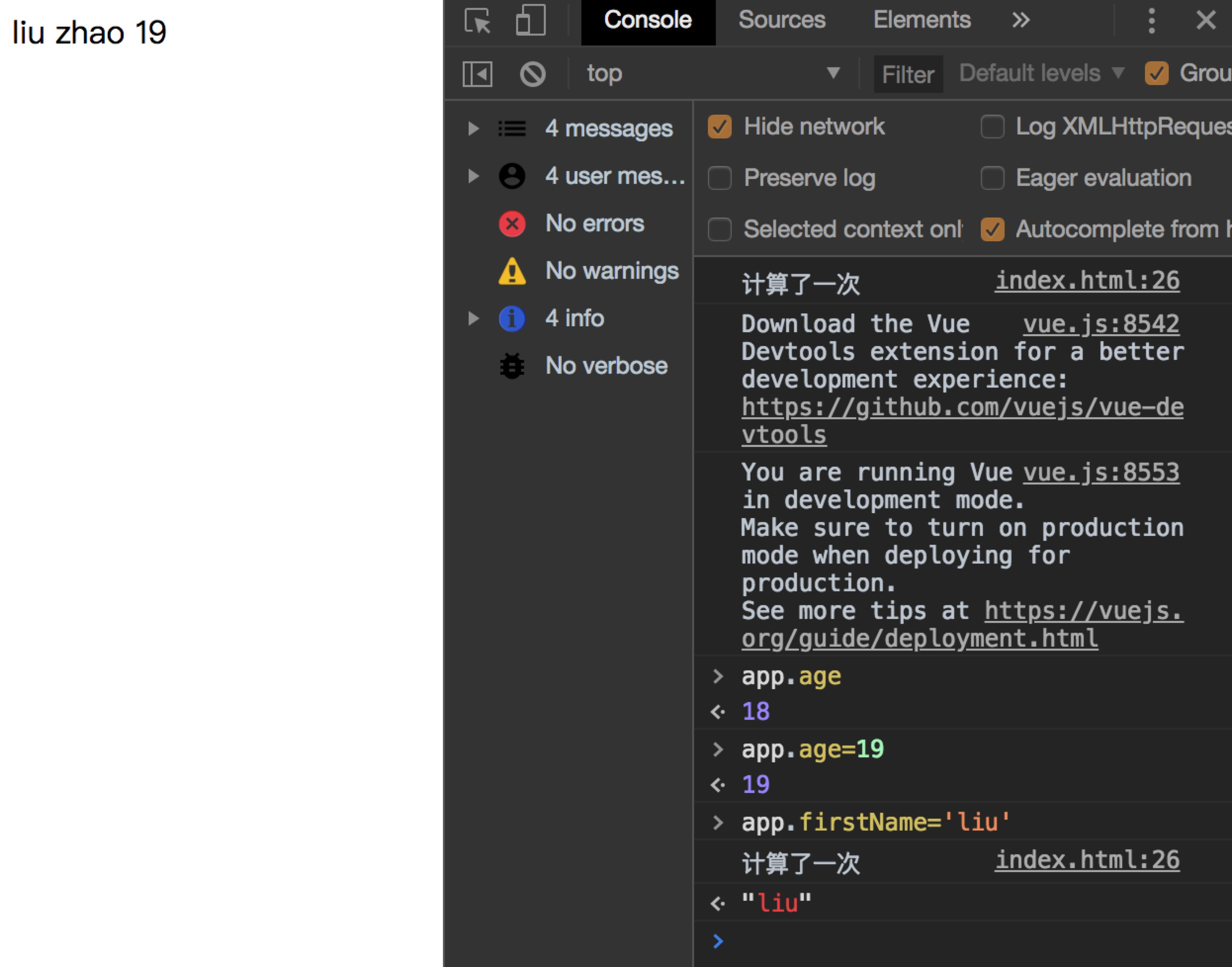This screenshot has height=967, width=1232.
Task: Switch to the Sources tab
Action: (781, 20)
